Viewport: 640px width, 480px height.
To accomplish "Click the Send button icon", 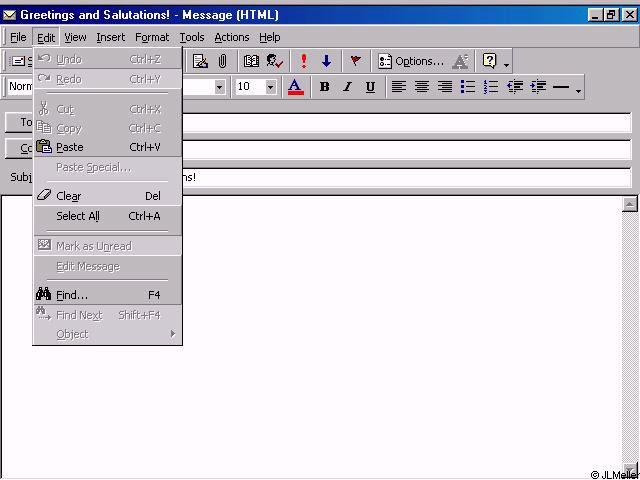I will pyautogui.click(x=20, y=61).
